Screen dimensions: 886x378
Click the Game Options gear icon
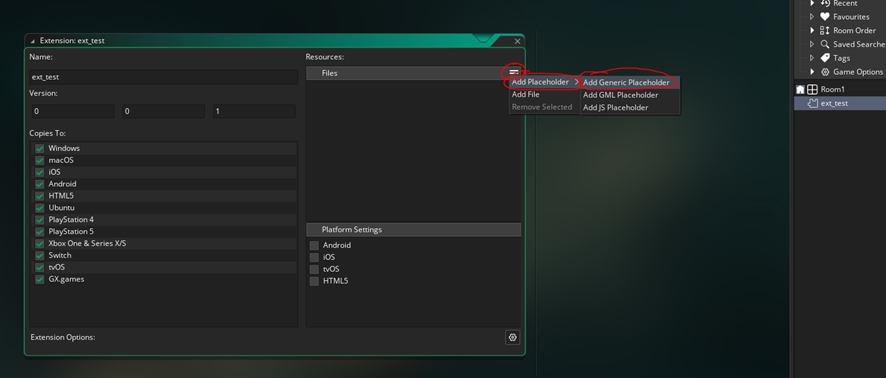pyautogui.click(x=825, y=72)
